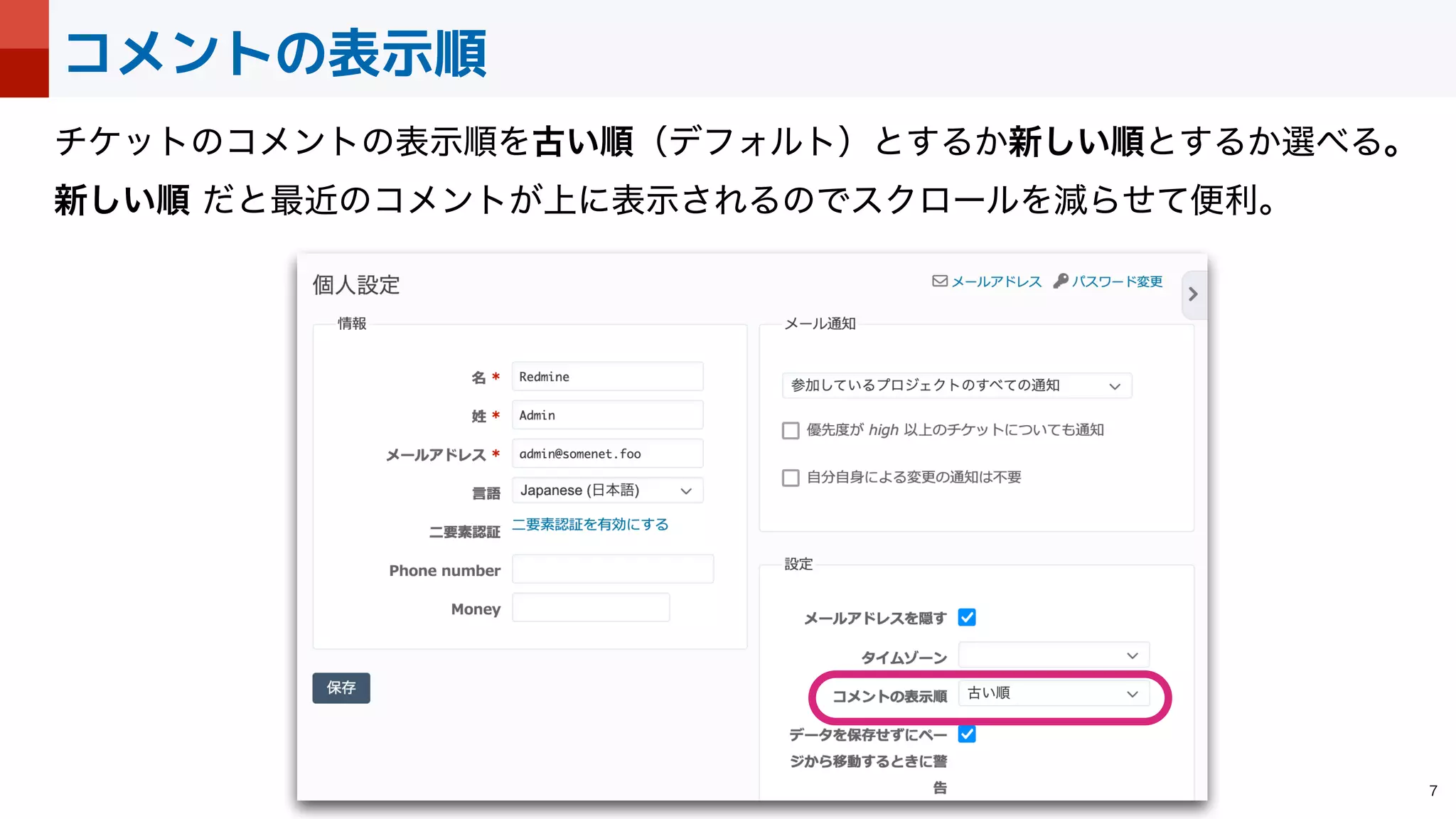Click the sidebar expand chevron arrow

(1193, 294)
